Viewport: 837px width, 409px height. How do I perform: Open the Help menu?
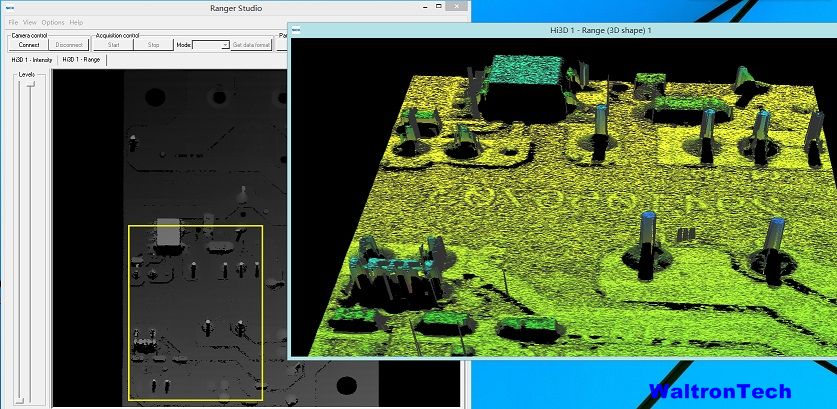pos(76,22)
